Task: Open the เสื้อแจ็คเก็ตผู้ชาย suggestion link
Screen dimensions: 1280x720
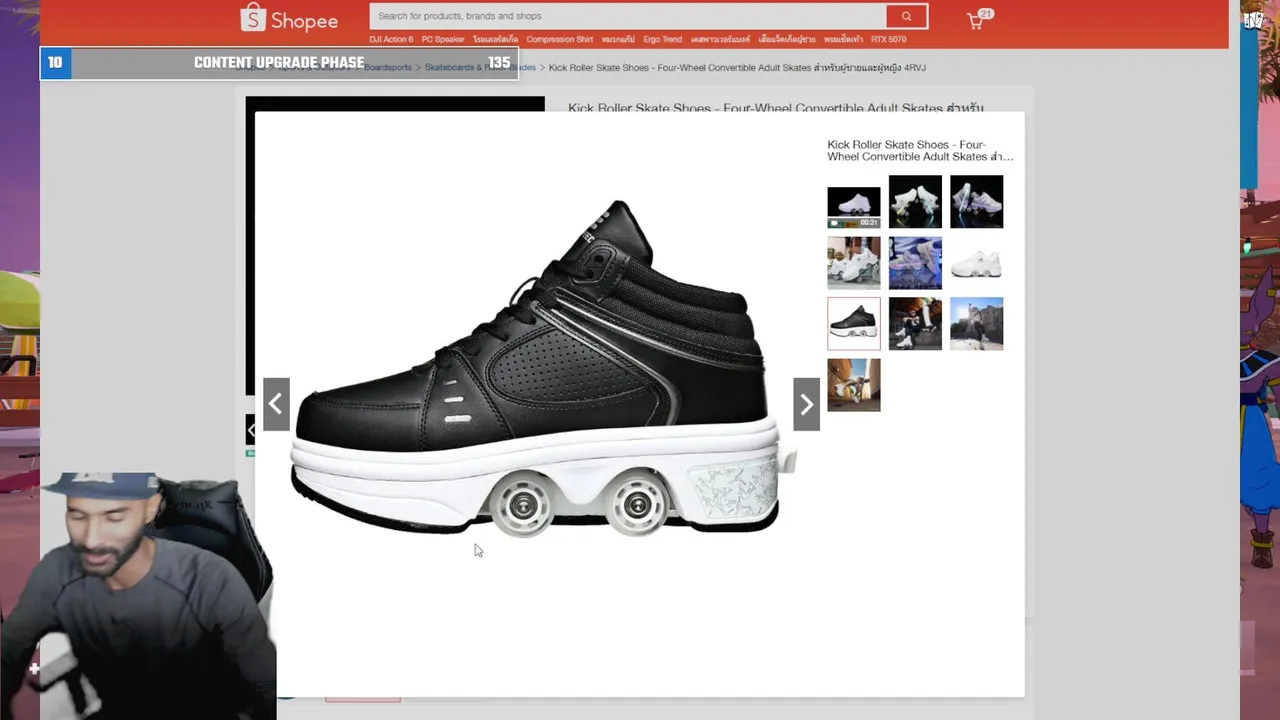Action: pos(787,40)
